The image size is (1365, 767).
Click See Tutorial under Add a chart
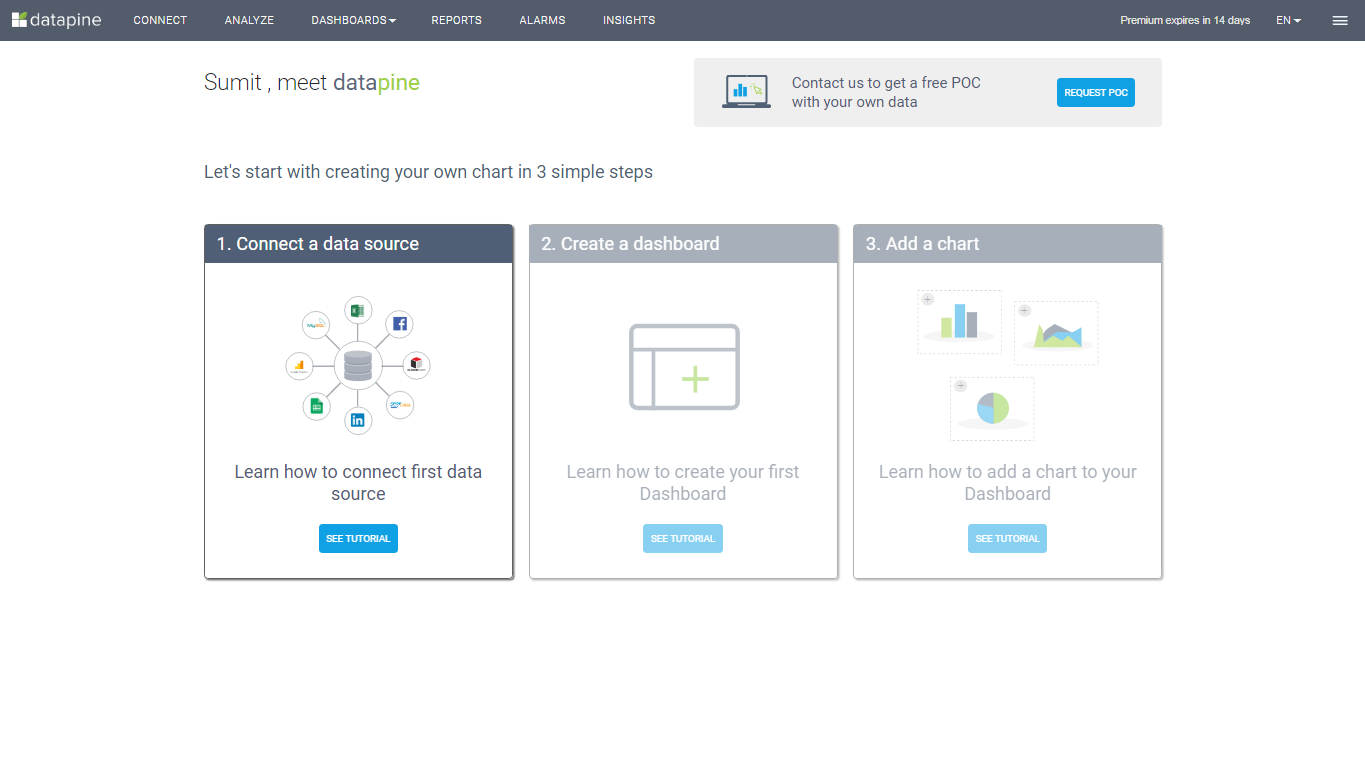point(1007,538)
